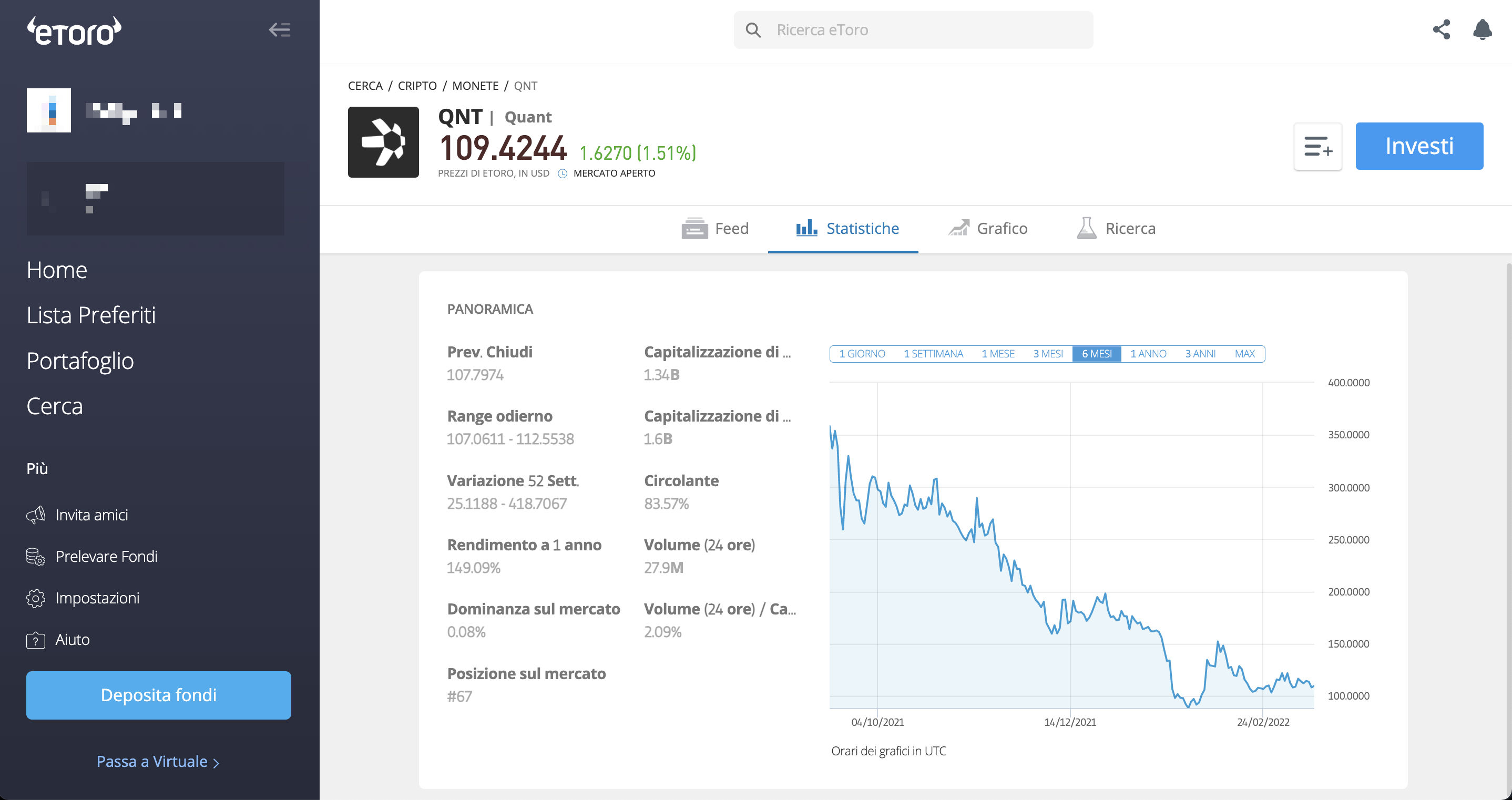Viewport: 1512px width, 800px height.
Task: Open Invita amici via the megaphone icon
Action: [35, 515]
